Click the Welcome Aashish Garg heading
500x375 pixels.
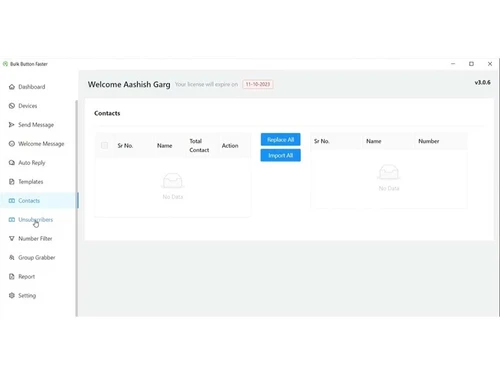tap(129, 84)
